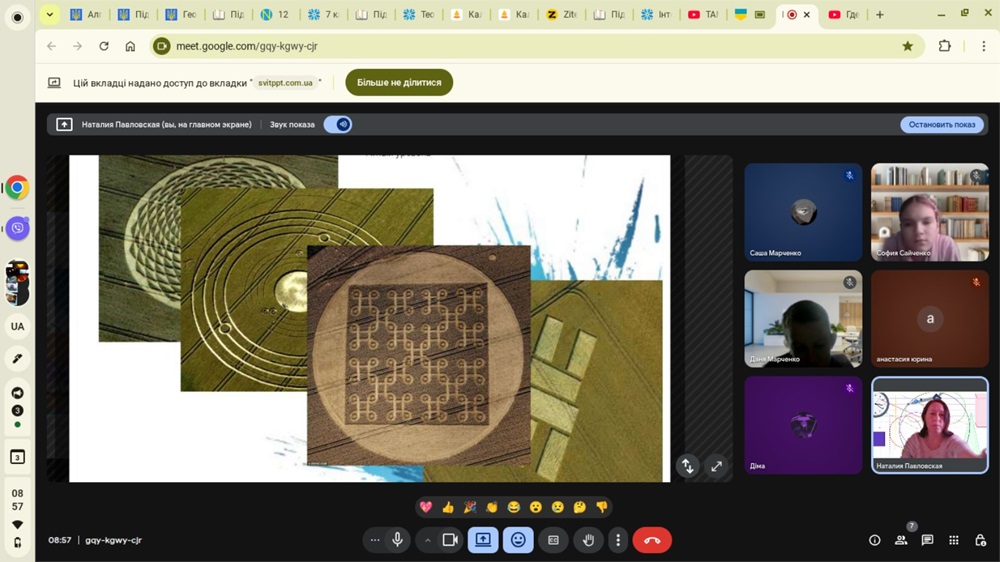Turn on captions with the CC icon
Viewport: 1000px width, 562px height.
(x=553, y=540)
